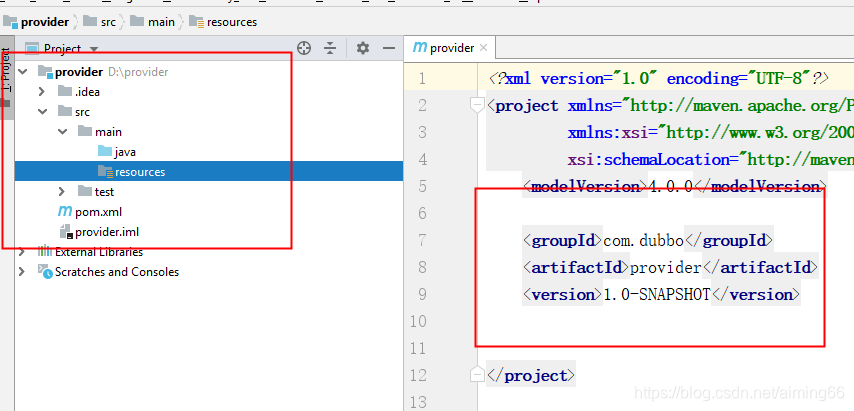This screenshot has width=854, height=411.
Task: Collapse the provider root folder
Action: point(23,72)
